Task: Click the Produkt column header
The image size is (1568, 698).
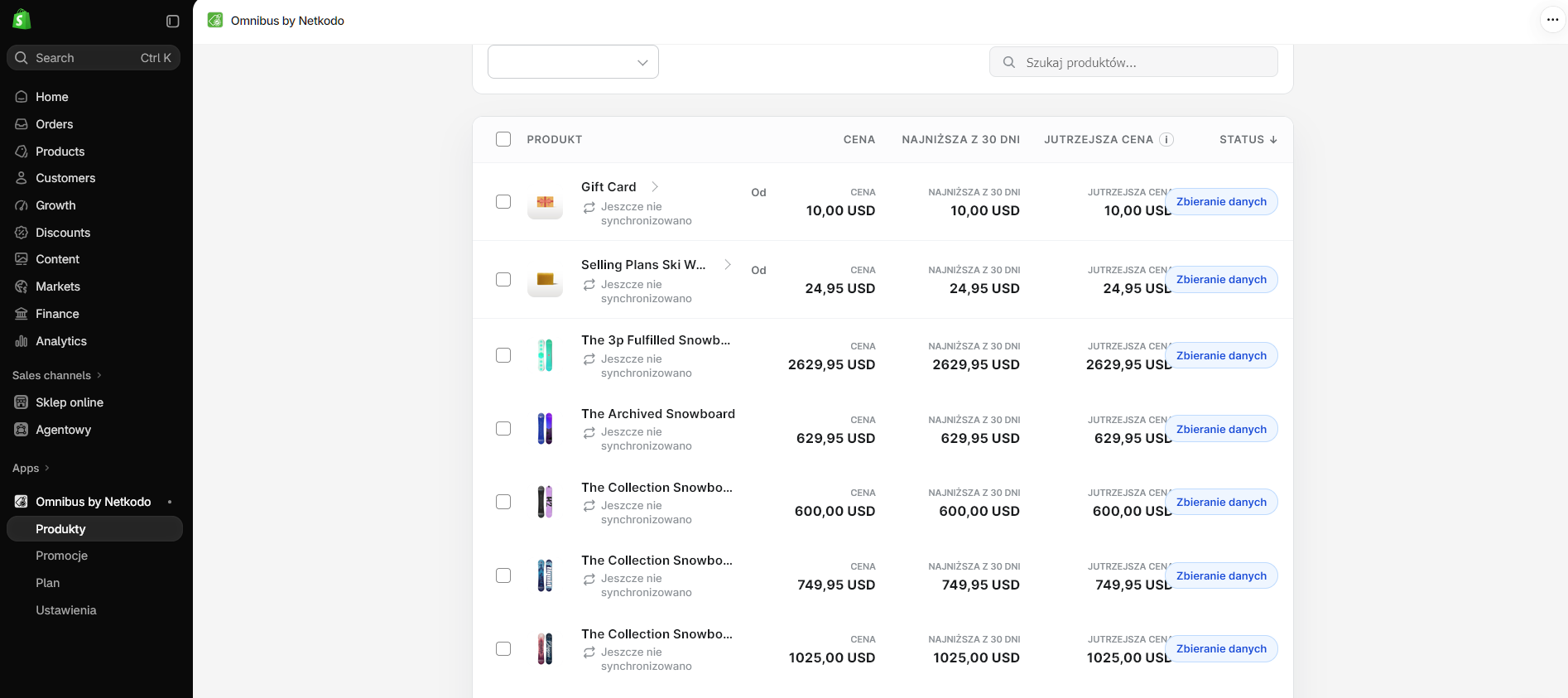Action: tap(555, 140)
